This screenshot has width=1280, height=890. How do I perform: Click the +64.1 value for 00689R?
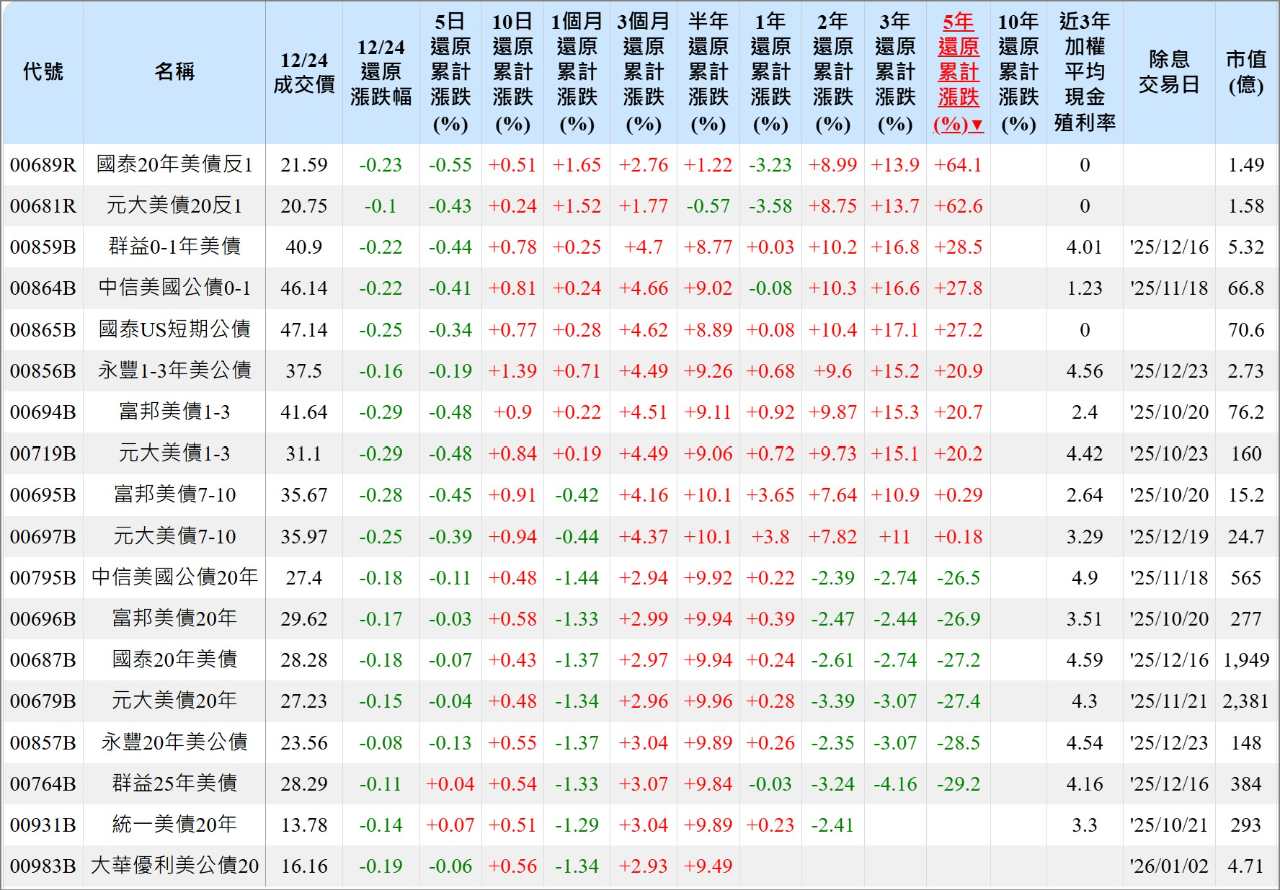[x=958, y=165]
